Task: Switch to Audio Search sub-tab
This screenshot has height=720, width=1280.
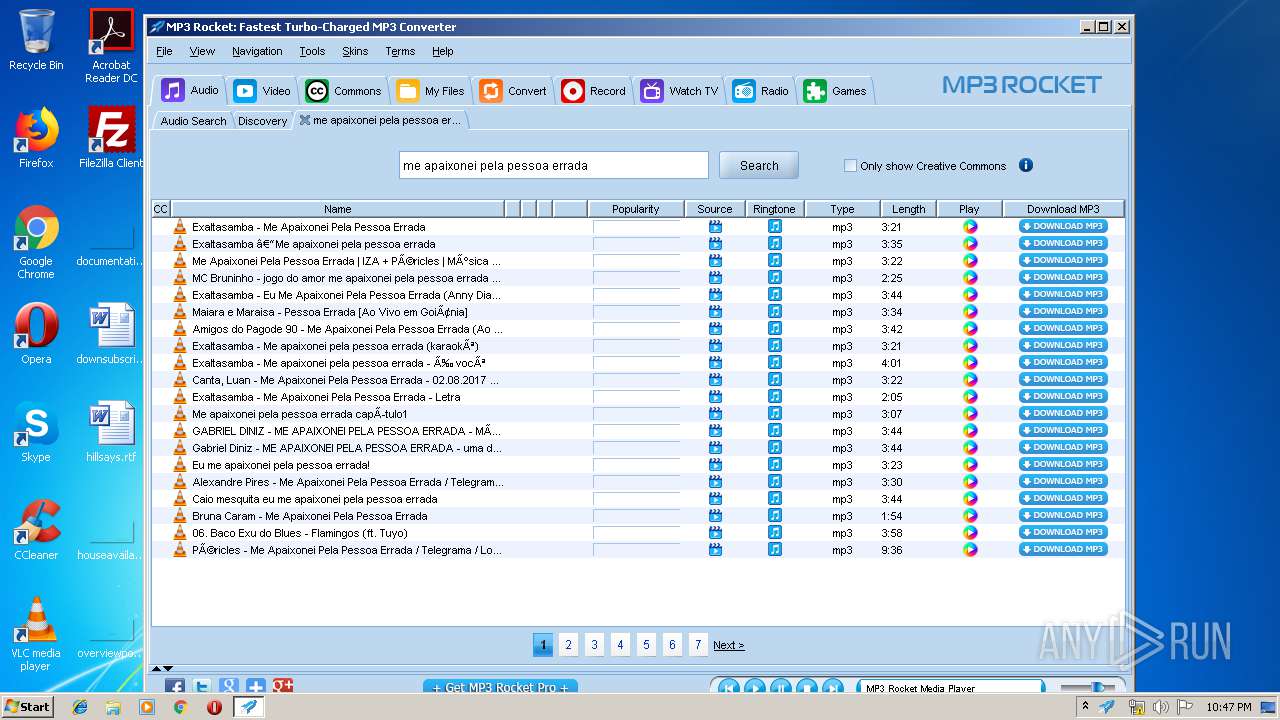Action: coord(193,121)
